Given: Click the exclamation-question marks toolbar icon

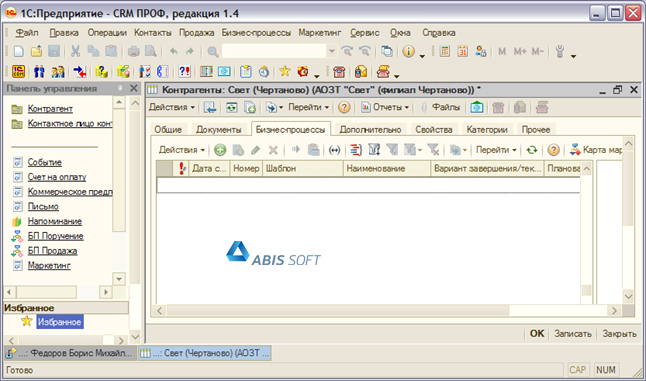Looking at the screenshot, I should point(184,72).
